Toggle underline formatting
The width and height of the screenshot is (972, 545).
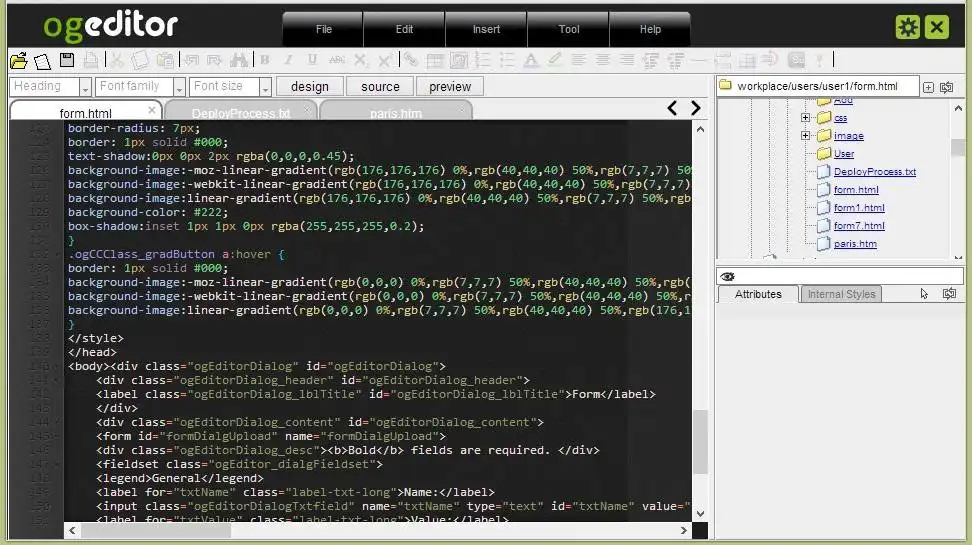pyautogui.click(x=312, y=60)
